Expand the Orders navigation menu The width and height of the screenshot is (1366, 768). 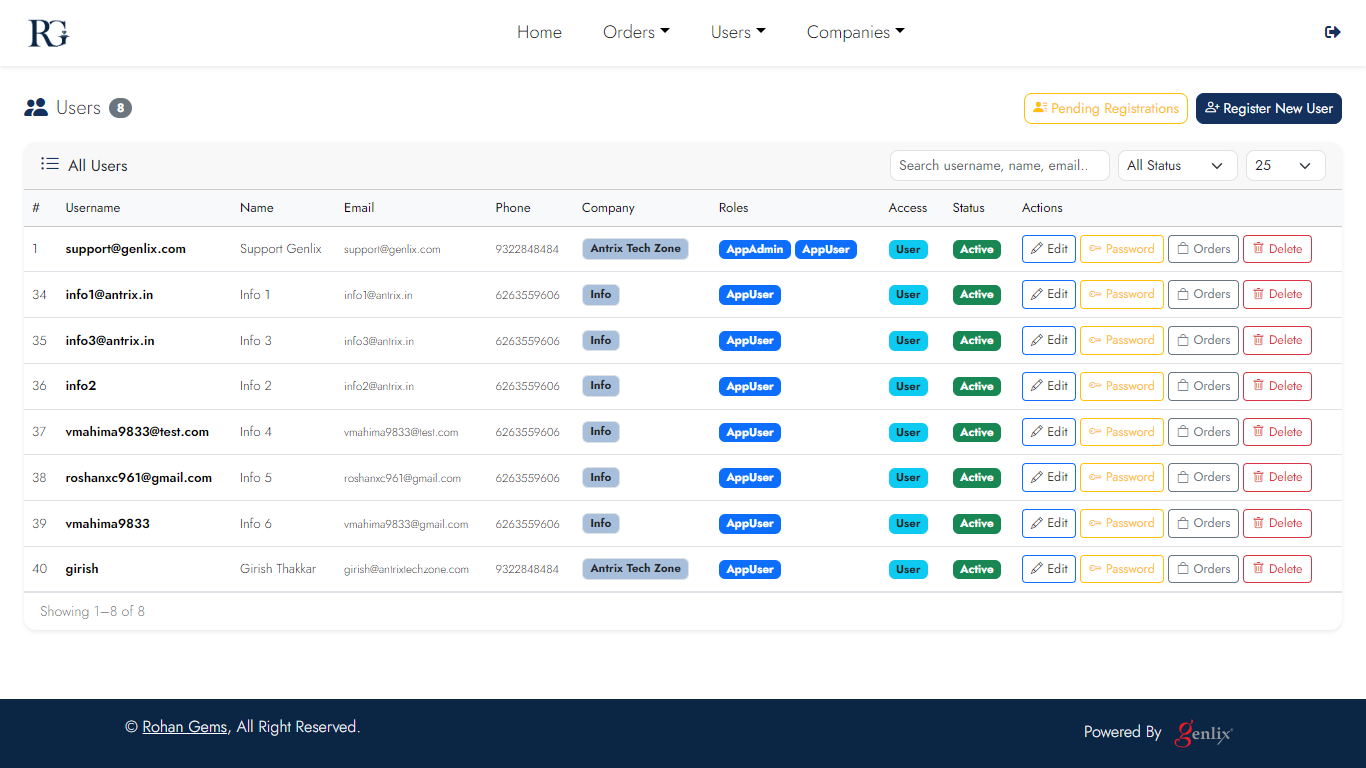tap(636, 33)
